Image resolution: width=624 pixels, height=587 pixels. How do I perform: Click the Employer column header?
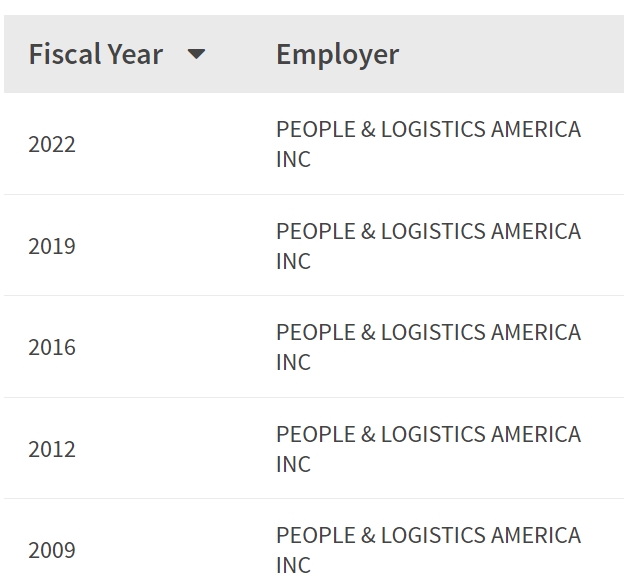pos(337,55)
